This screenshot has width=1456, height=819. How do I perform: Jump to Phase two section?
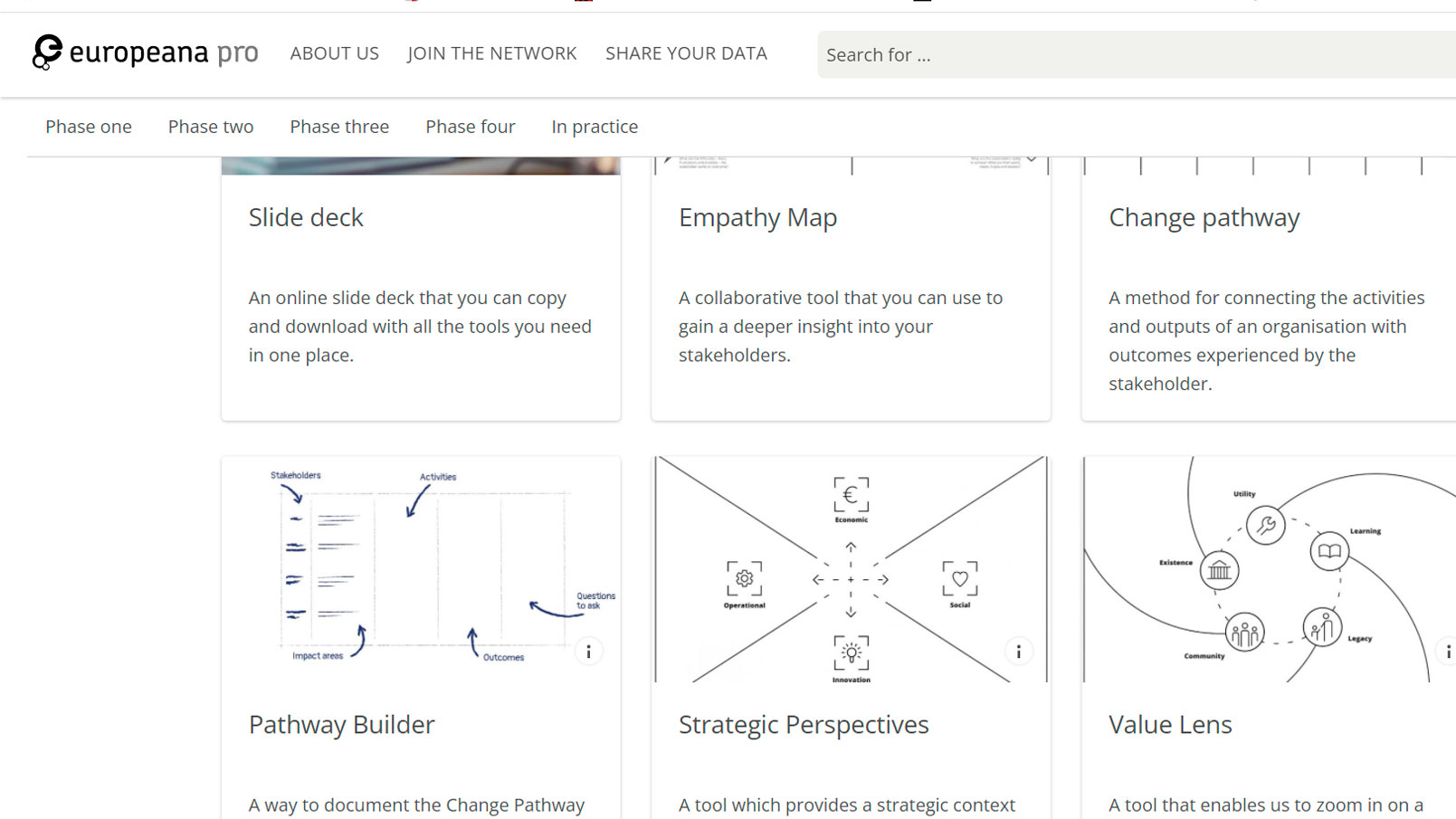click(211, 127)
